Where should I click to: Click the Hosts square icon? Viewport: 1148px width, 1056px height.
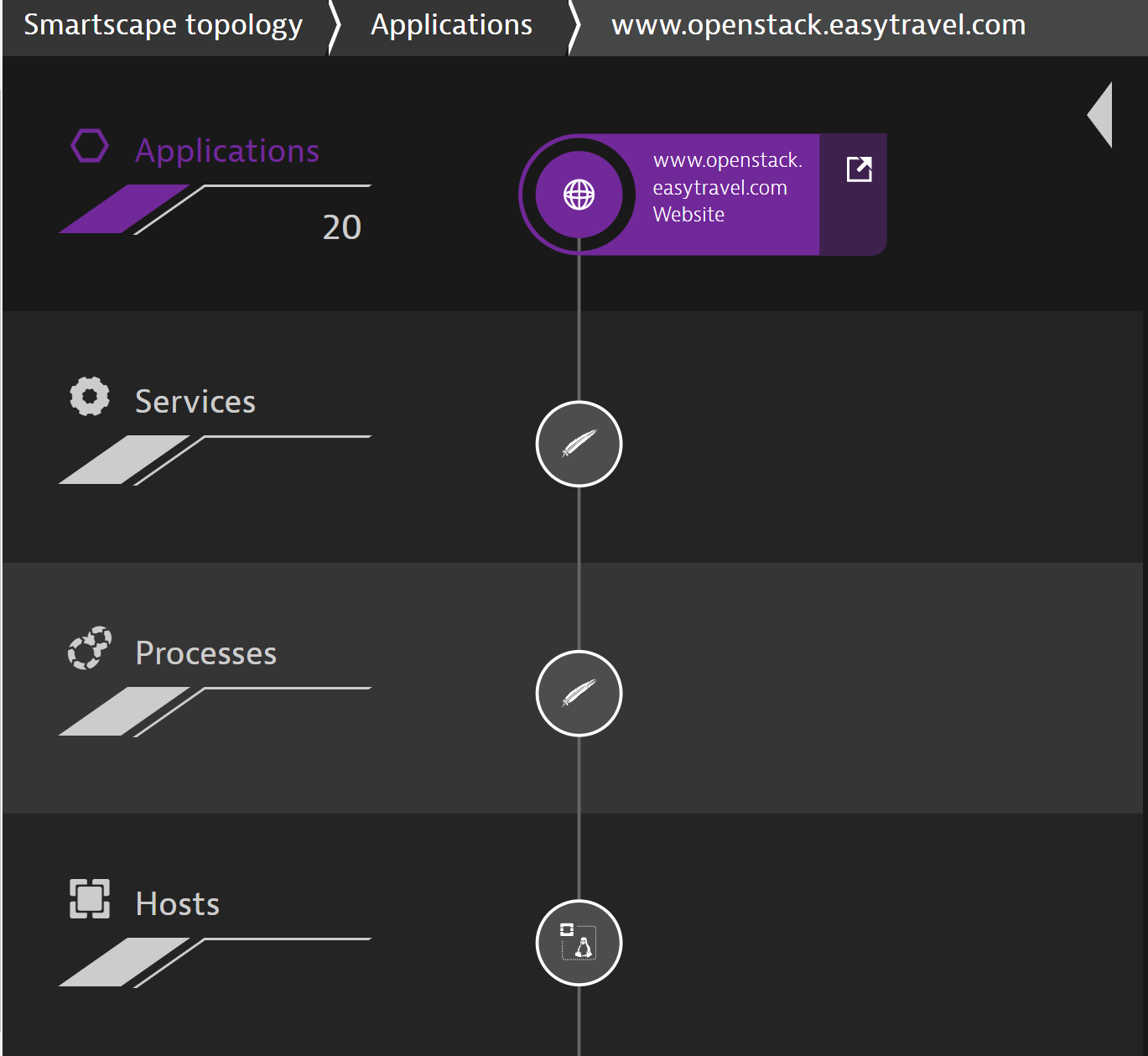[90, 899]
